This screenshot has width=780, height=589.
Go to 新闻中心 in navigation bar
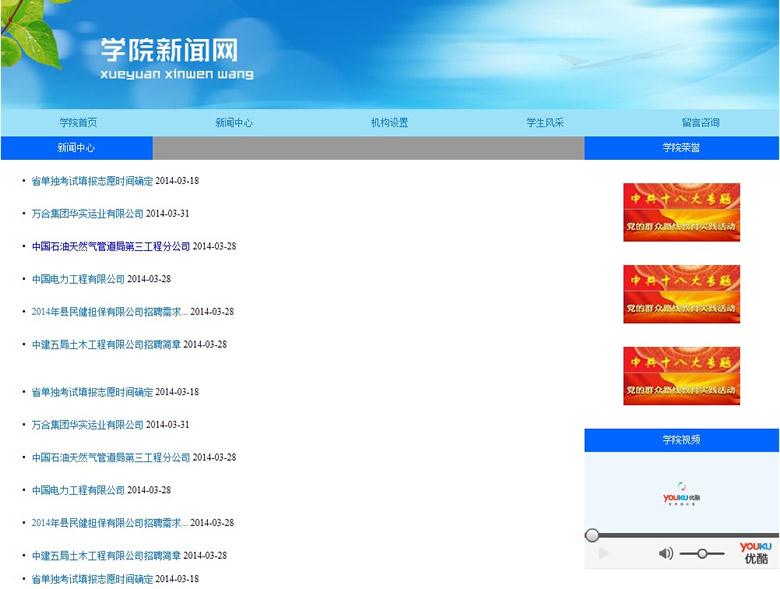(234, 123)
